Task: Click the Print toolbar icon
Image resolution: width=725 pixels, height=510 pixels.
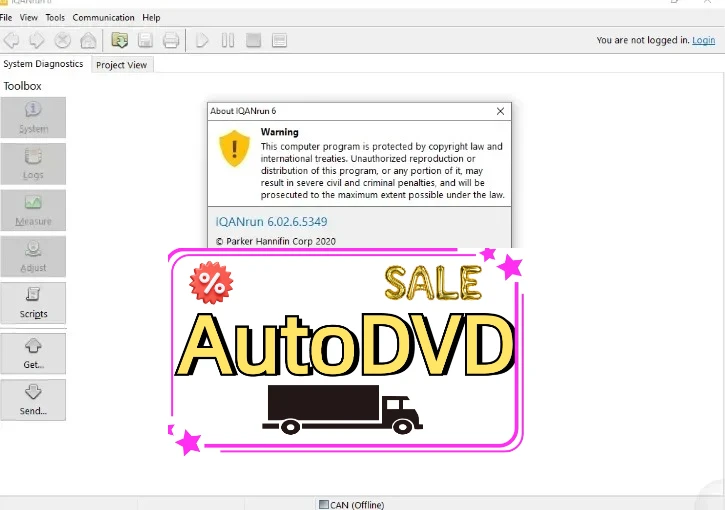Action: tap(171, 40)
